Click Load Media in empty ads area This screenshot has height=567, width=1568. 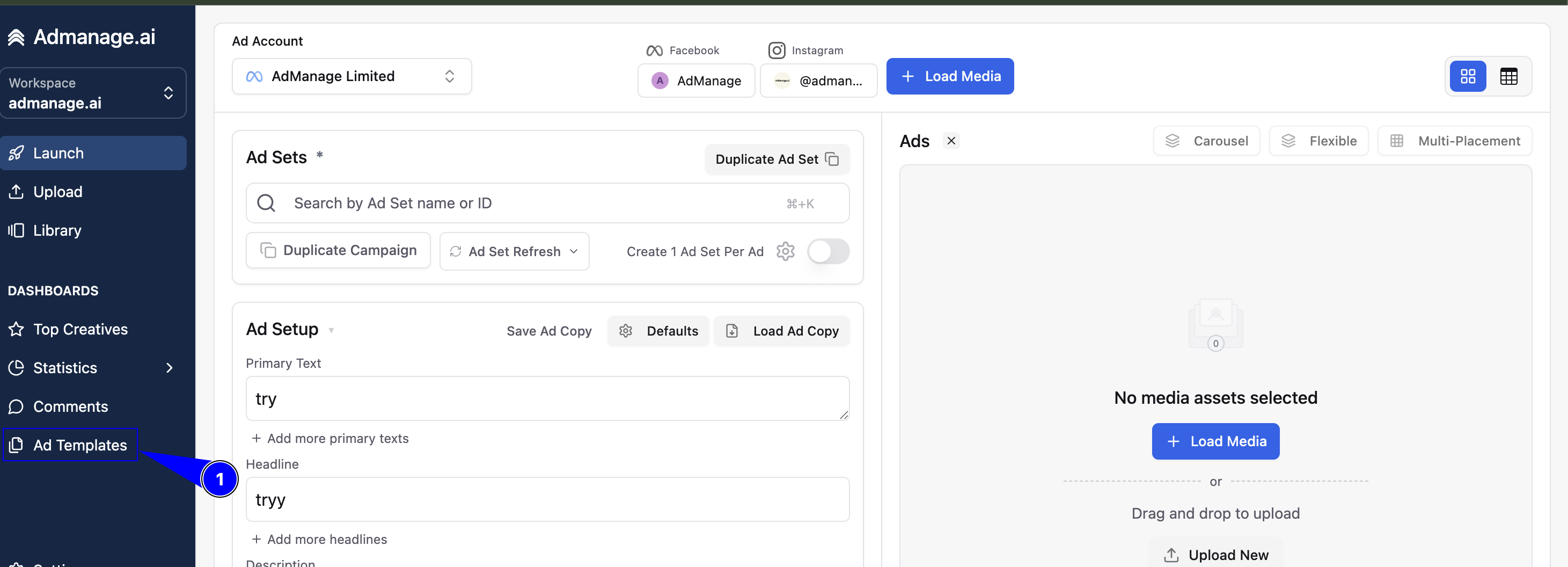1215,441
